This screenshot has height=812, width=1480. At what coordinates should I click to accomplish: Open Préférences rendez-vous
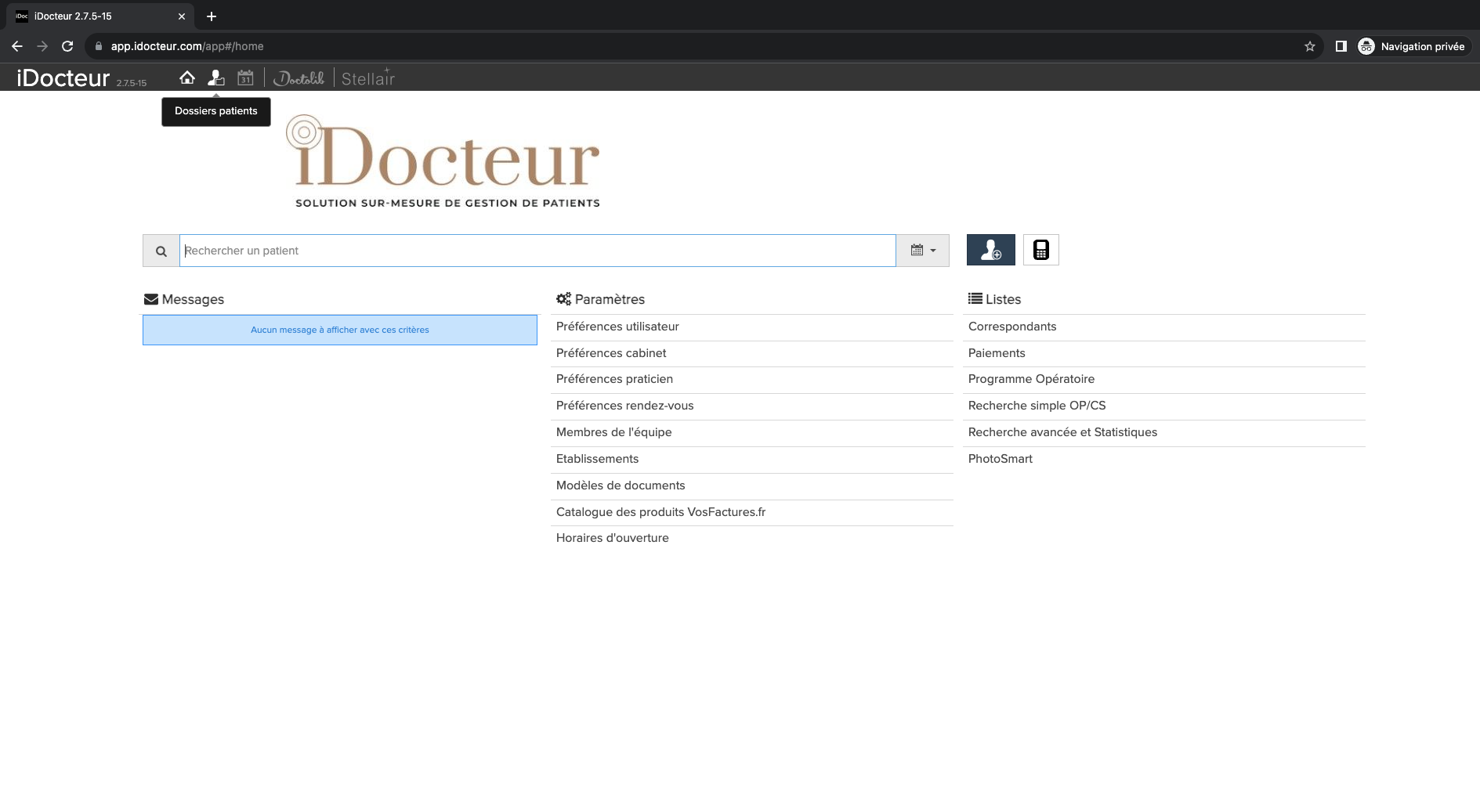(x=624, y=406)
